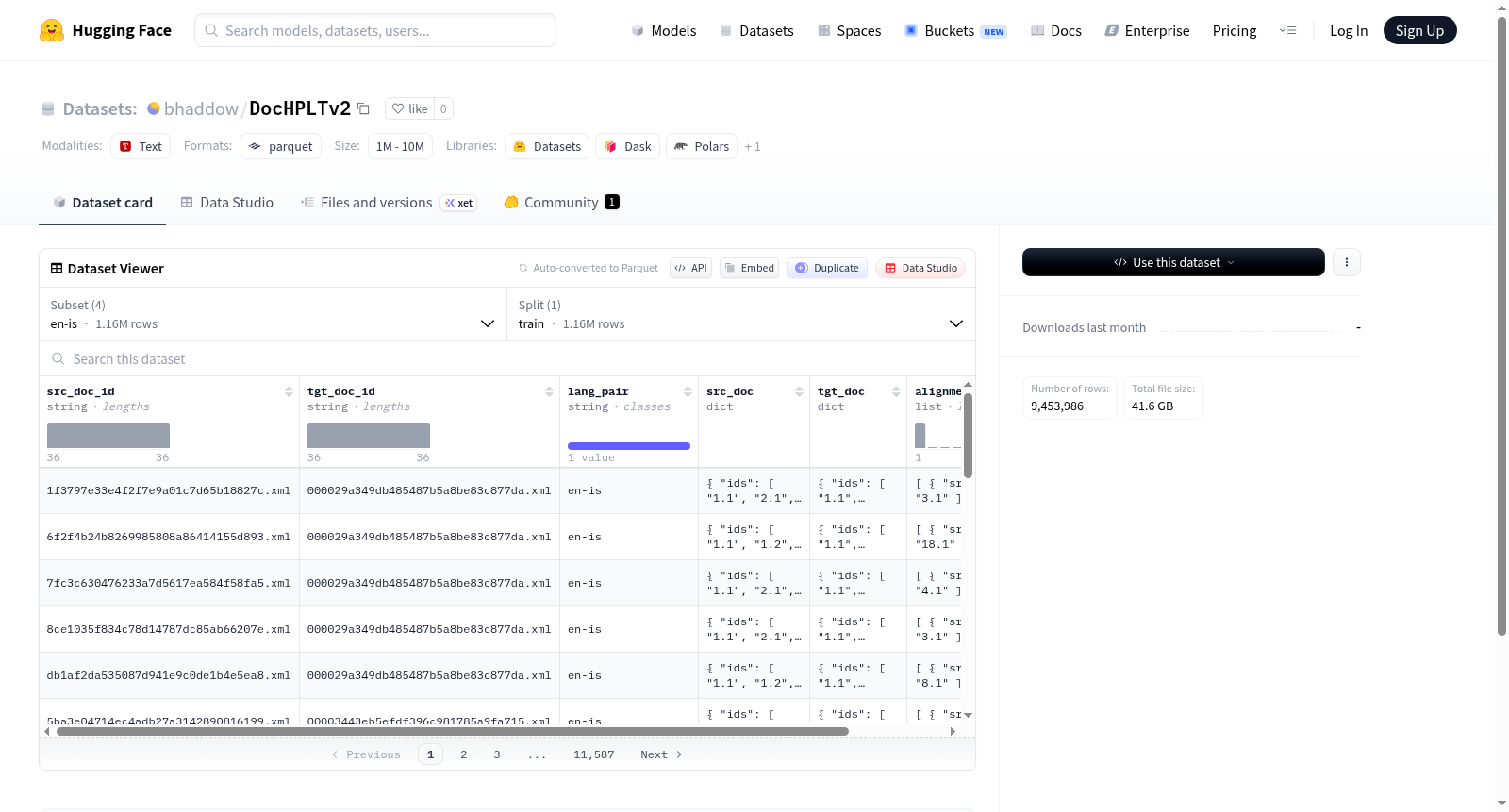Image resolution: width=1509 pixels, height=812 pixels.
Task: Click the Previous page button
Action: [366, 754]
